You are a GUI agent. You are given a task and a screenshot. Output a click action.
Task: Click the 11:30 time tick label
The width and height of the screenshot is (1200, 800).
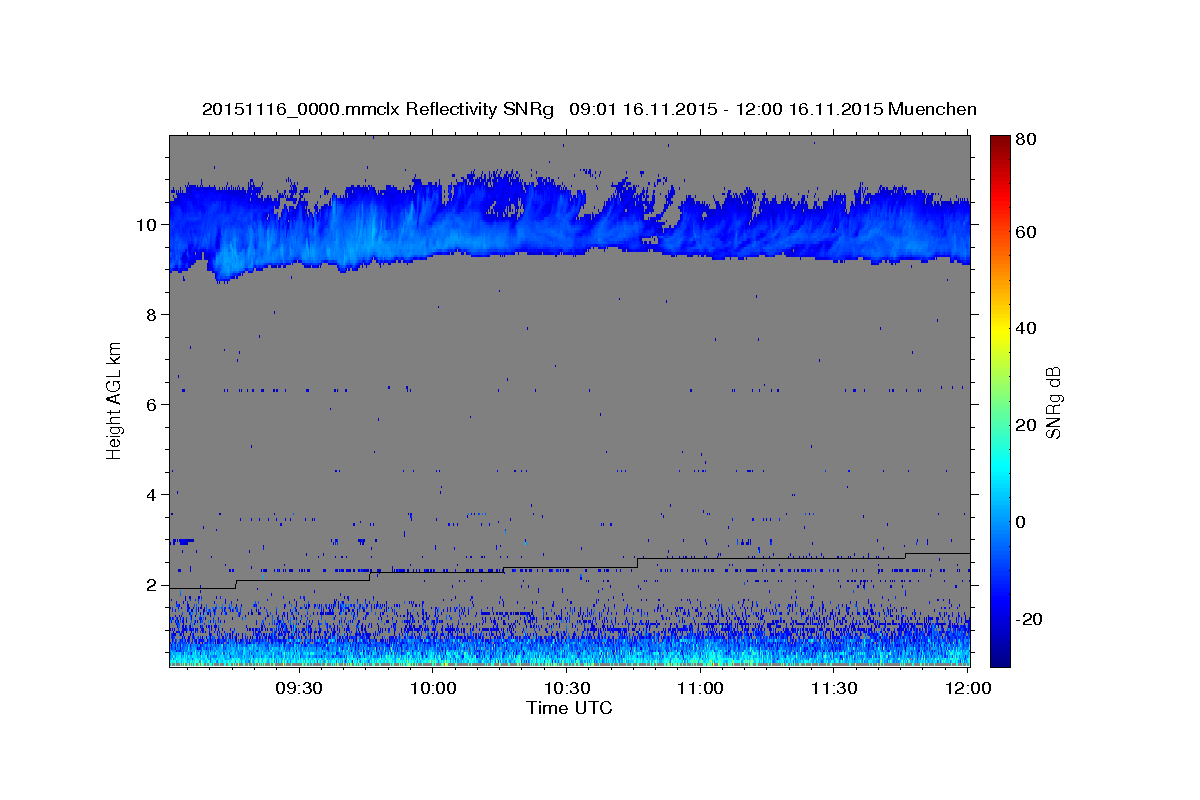pyautogui.click(x=833, y=688)
